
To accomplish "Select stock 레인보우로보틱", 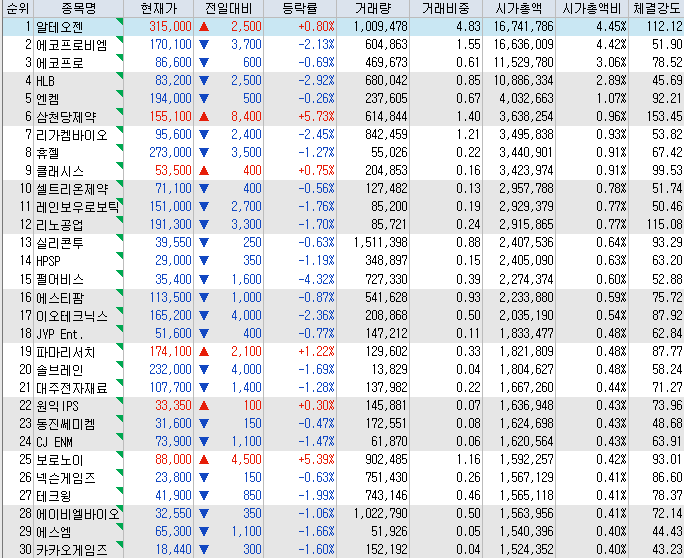I will point(78,207).
